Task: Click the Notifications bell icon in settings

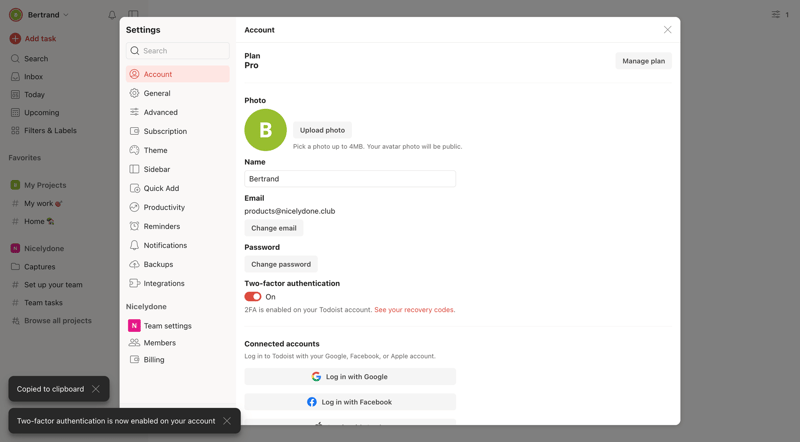Action: click(134, 245)
